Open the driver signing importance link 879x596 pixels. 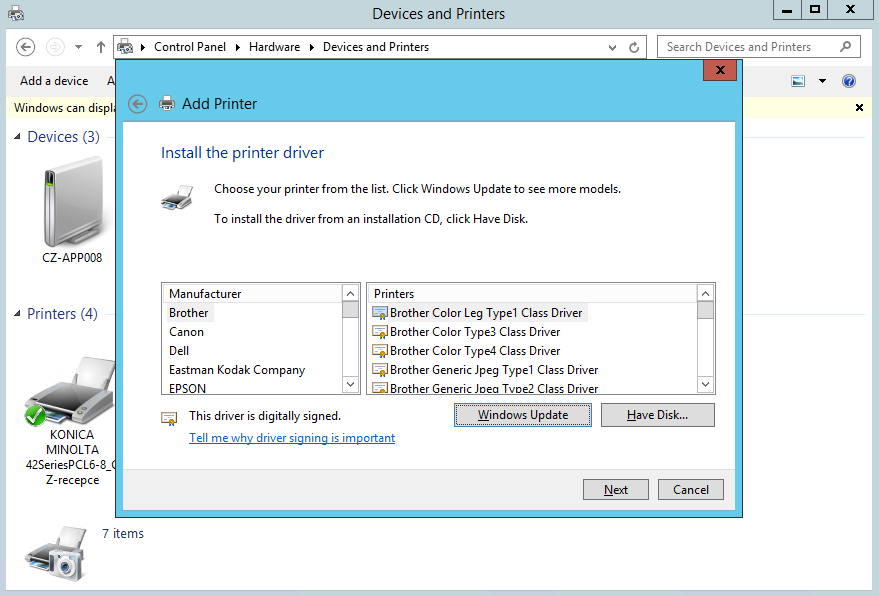[x=291, y=438]
